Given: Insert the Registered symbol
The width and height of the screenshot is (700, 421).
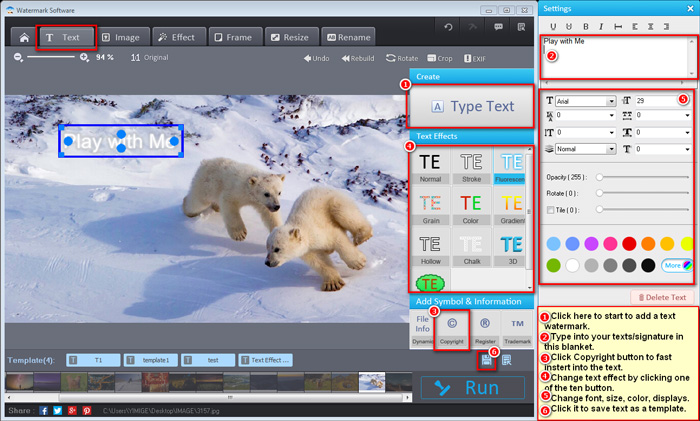Looking at the screenshot, I should click(486, 327).
